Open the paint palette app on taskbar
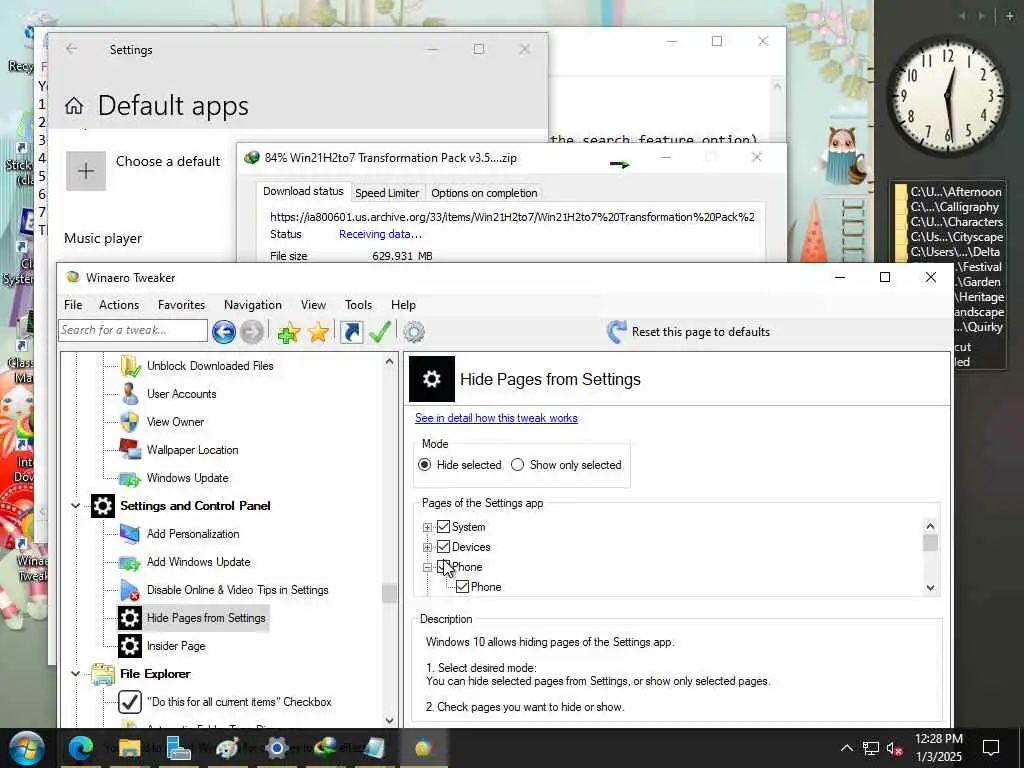This screenshot has height=768, width=1024. pos(227,748)
